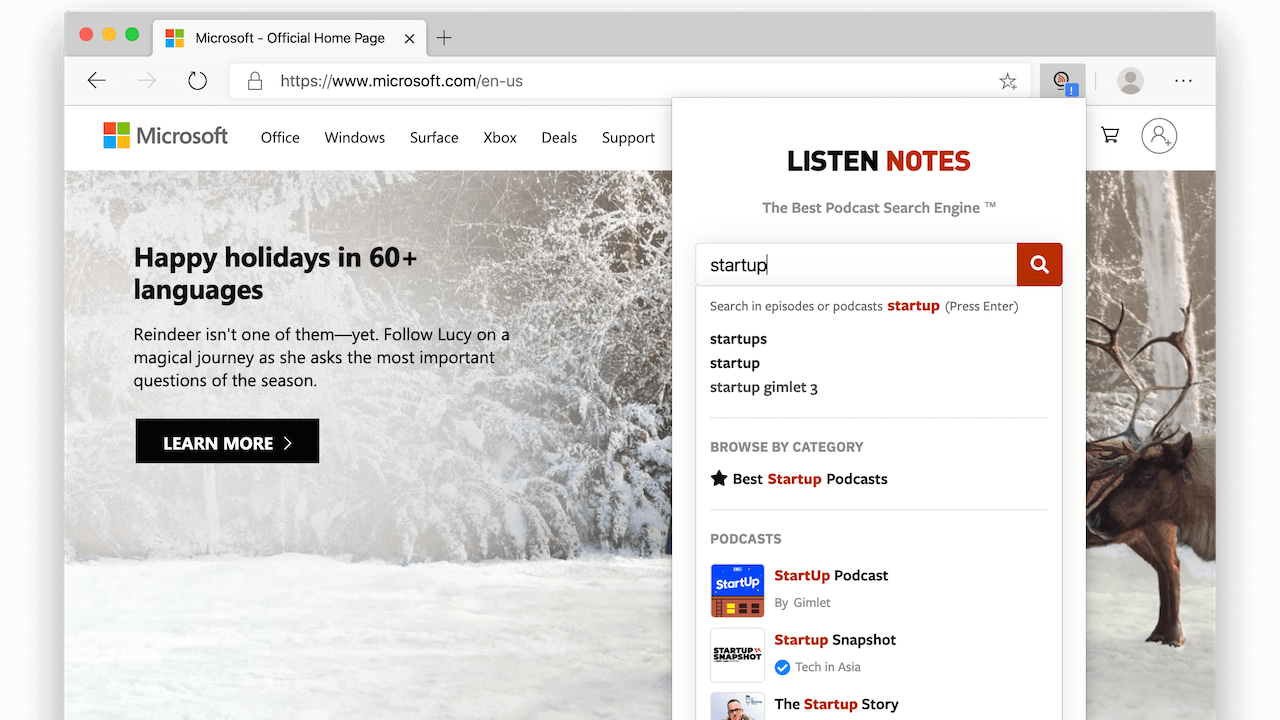
Task: Click the Happy holidays in 60+ languages headline
Action: [276, 273]
